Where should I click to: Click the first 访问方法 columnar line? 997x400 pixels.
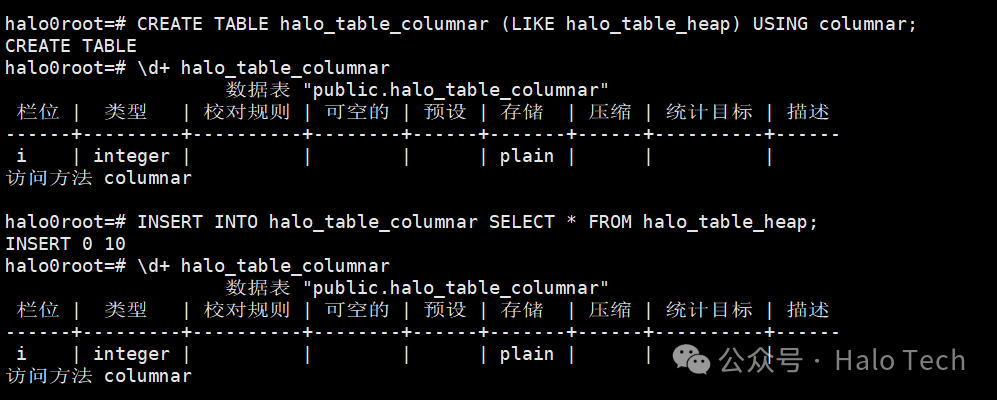click(99, 178)
